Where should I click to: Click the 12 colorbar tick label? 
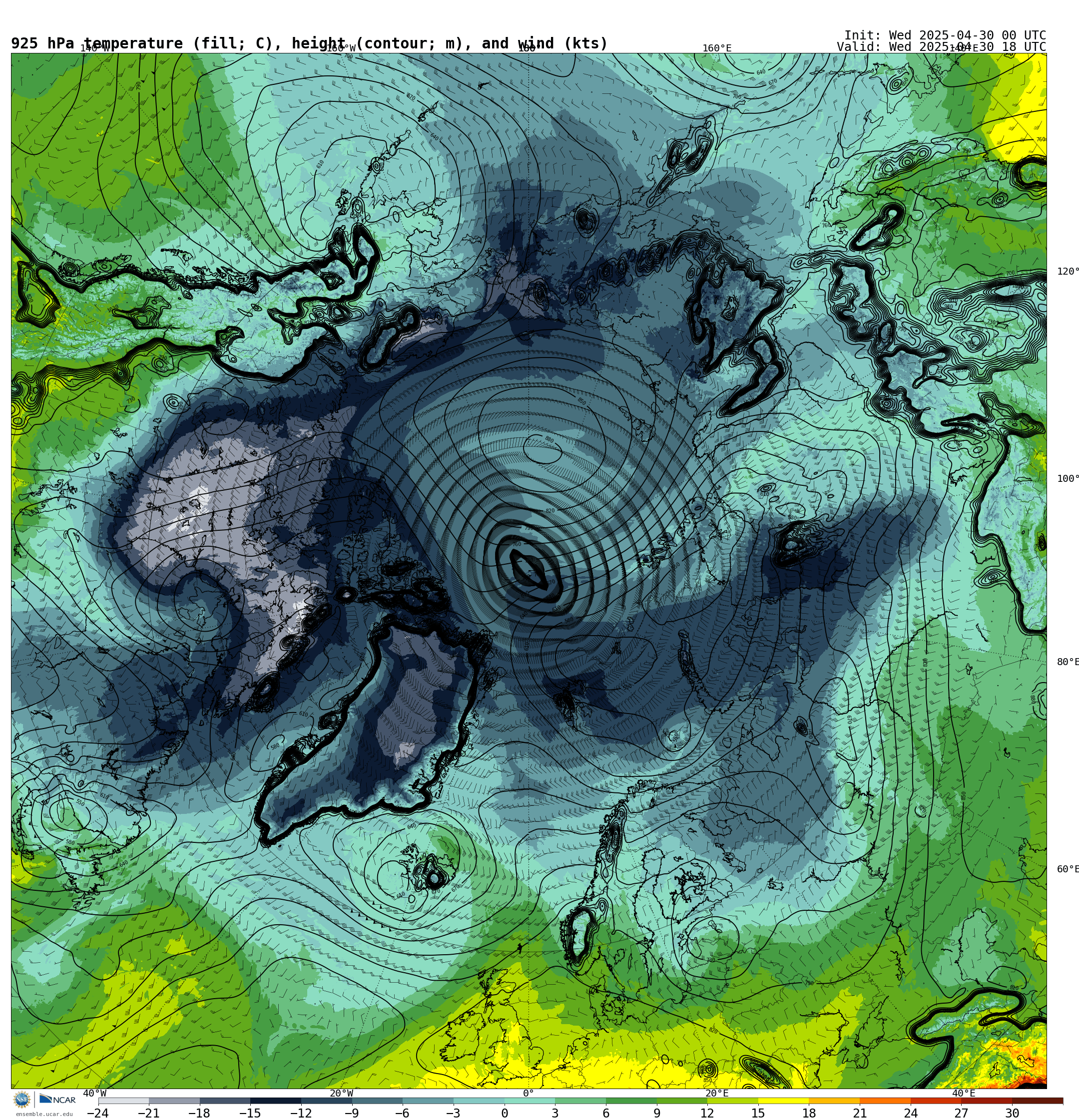(707, 1113)
